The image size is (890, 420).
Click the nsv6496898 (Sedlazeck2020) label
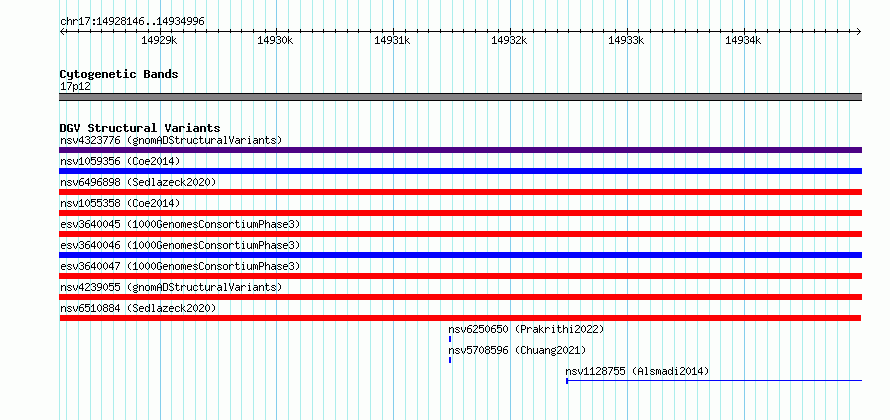point(138,182)
